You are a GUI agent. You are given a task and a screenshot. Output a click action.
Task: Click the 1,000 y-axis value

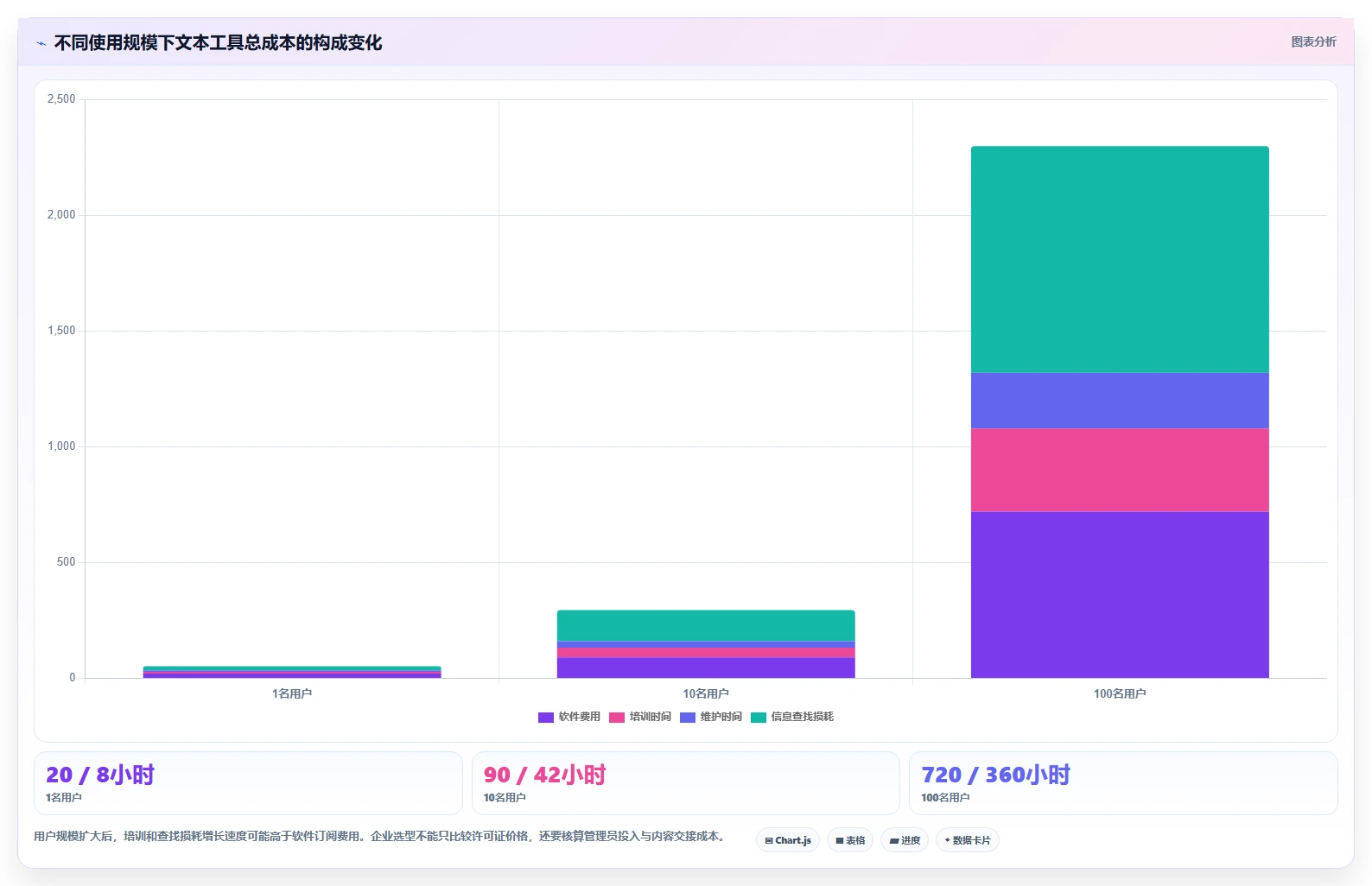61,446
